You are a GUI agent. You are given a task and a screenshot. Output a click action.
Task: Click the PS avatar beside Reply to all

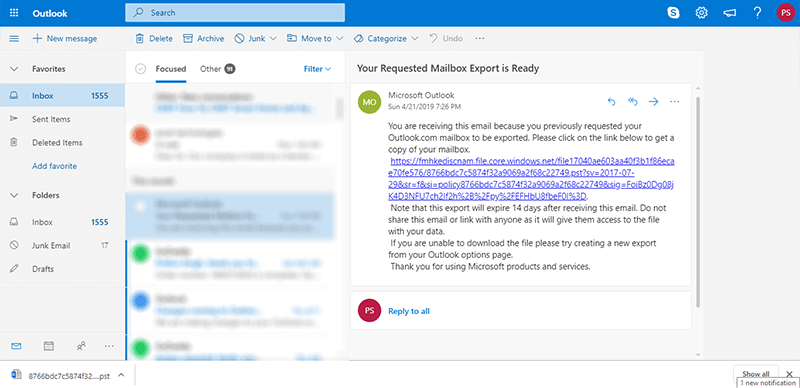coord(369,311)
